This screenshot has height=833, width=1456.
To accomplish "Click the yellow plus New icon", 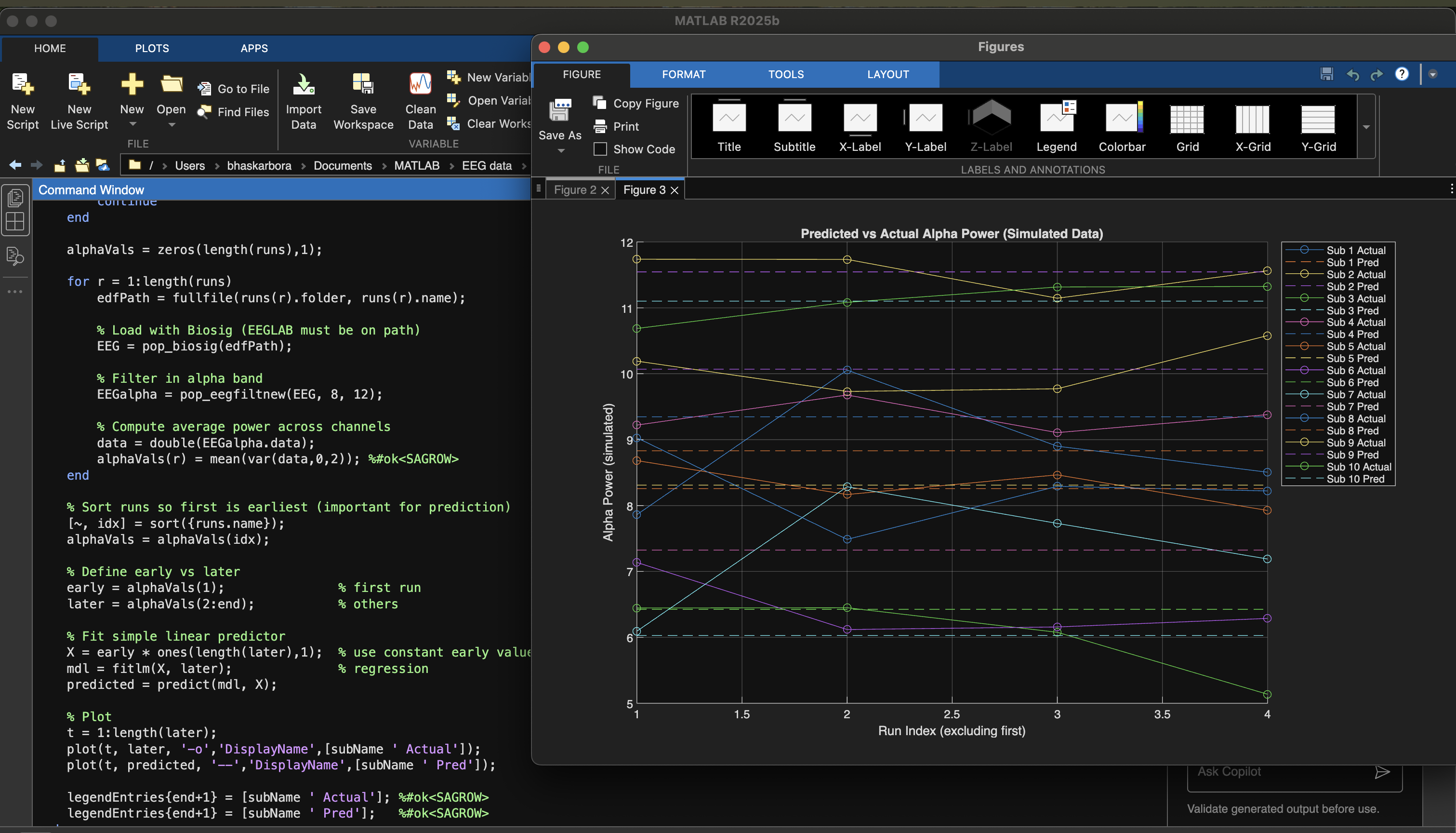I will 132,84.
